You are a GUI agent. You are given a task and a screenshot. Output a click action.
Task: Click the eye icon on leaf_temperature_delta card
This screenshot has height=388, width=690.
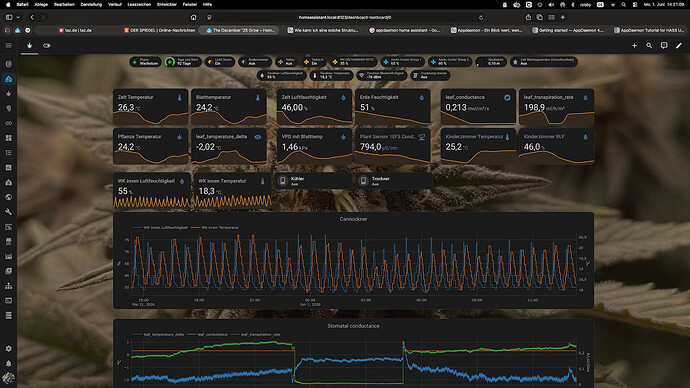point(257,137)
